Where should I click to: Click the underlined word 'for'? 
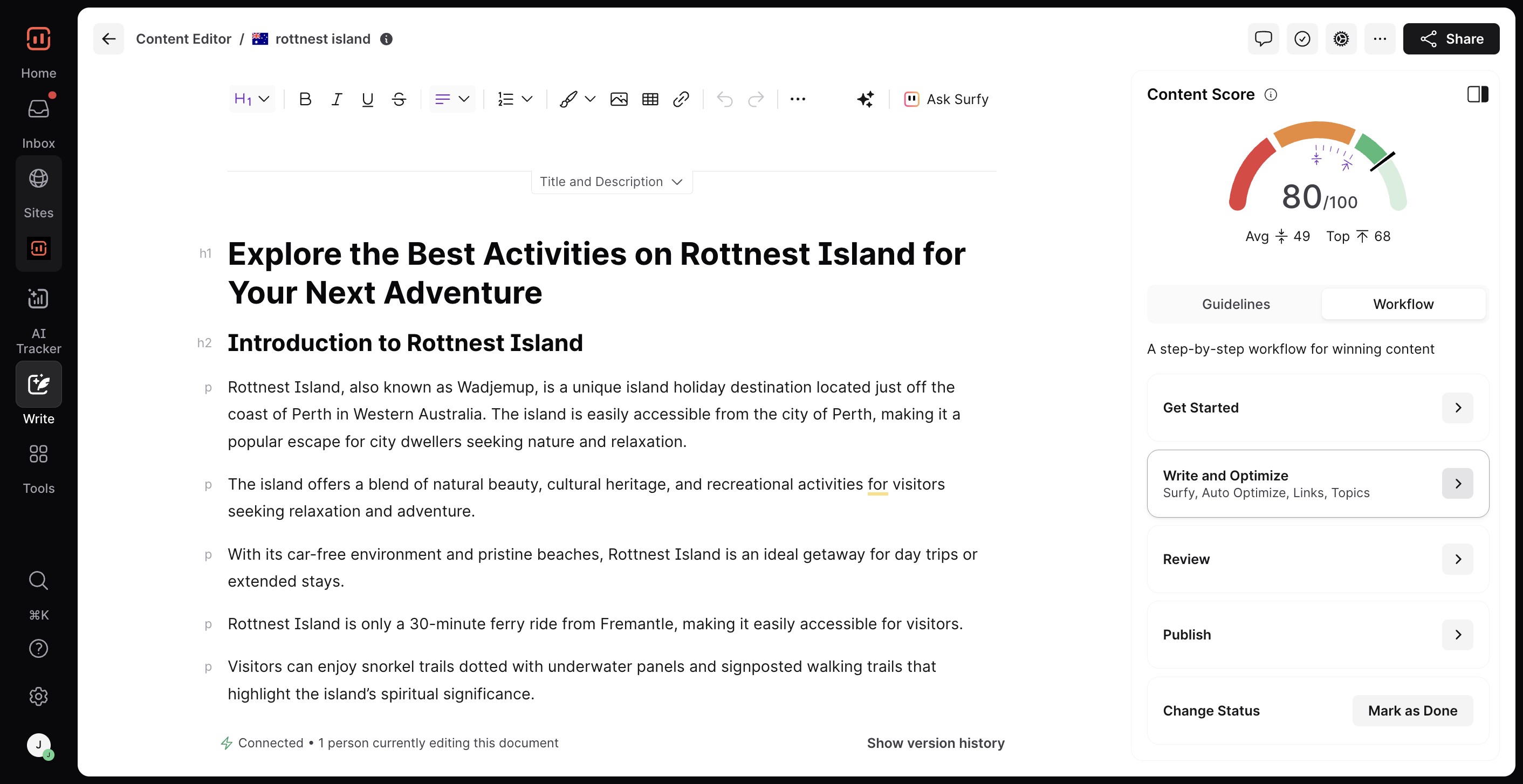click(x=877, y=484)
